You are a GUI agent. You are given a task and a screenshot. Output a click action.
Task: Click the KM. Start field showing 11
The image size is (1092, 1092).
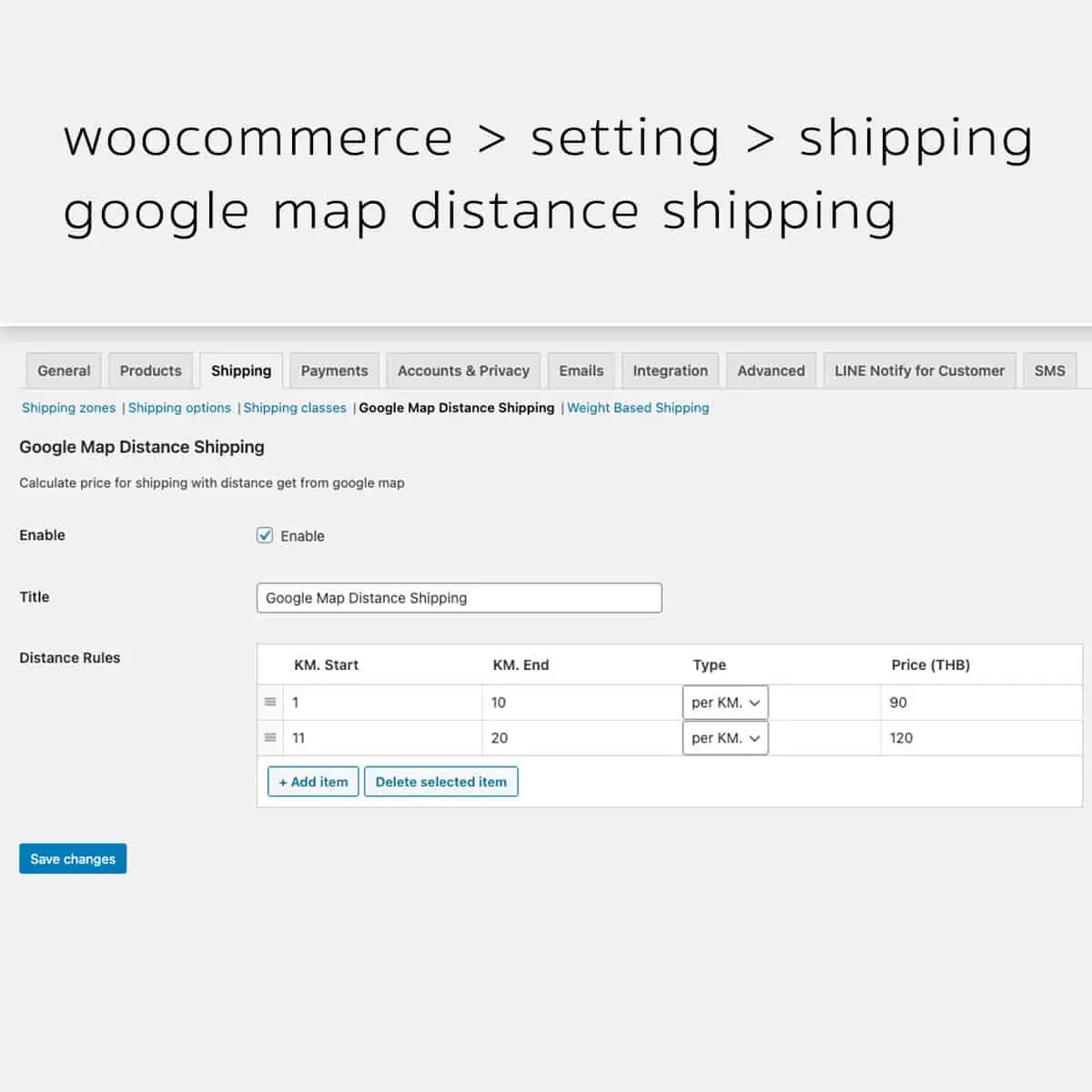382,738
